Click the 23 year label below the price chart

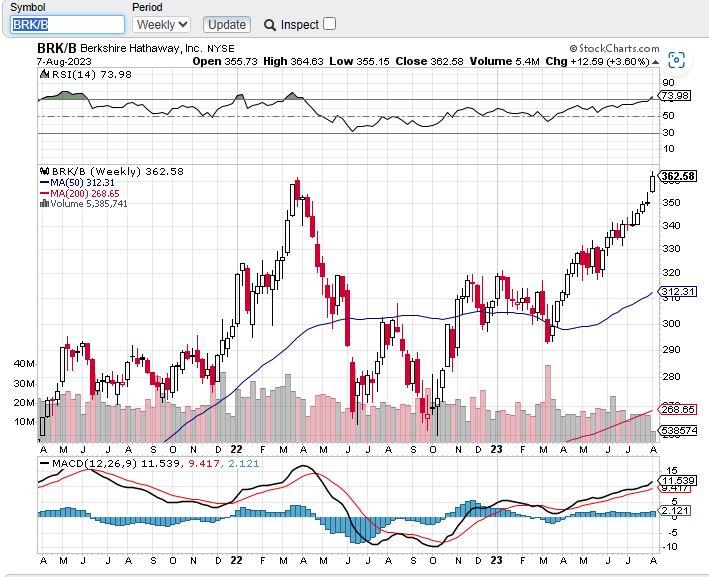pos(496,449)
